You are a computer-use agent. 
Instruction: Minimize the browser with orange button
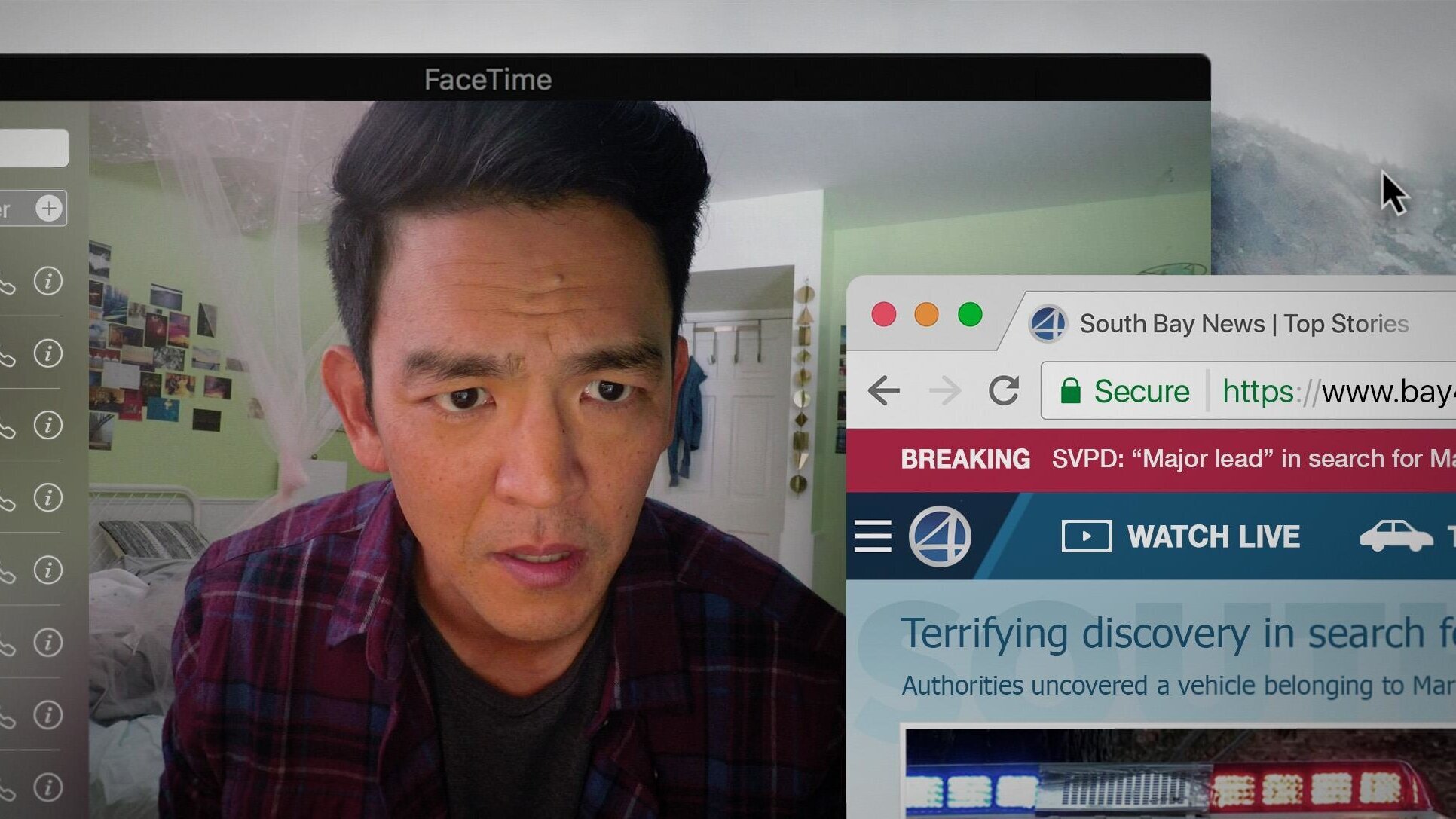click(x=927, y=314)
